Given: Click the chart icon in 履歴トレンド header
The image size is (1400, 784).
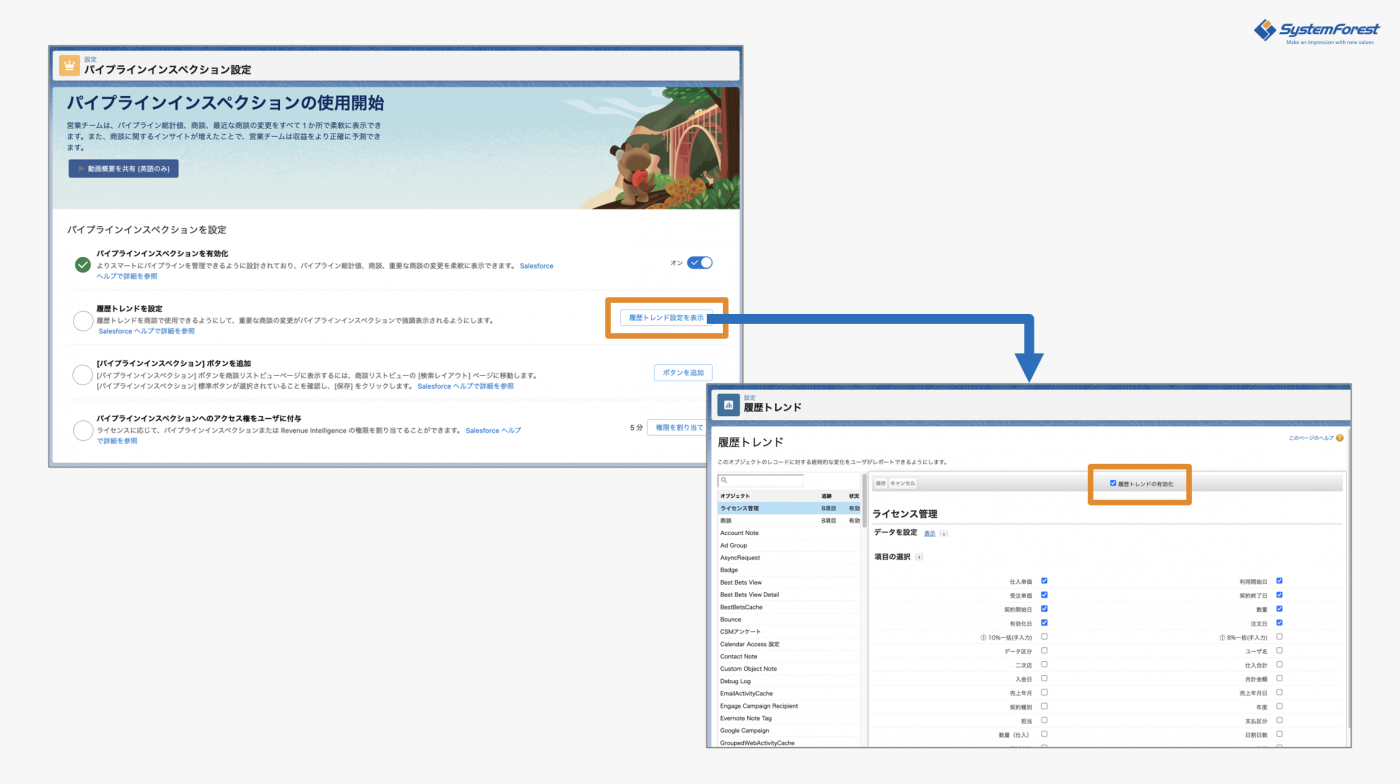Looking at the screenshot, I should (x=729, y=404).
